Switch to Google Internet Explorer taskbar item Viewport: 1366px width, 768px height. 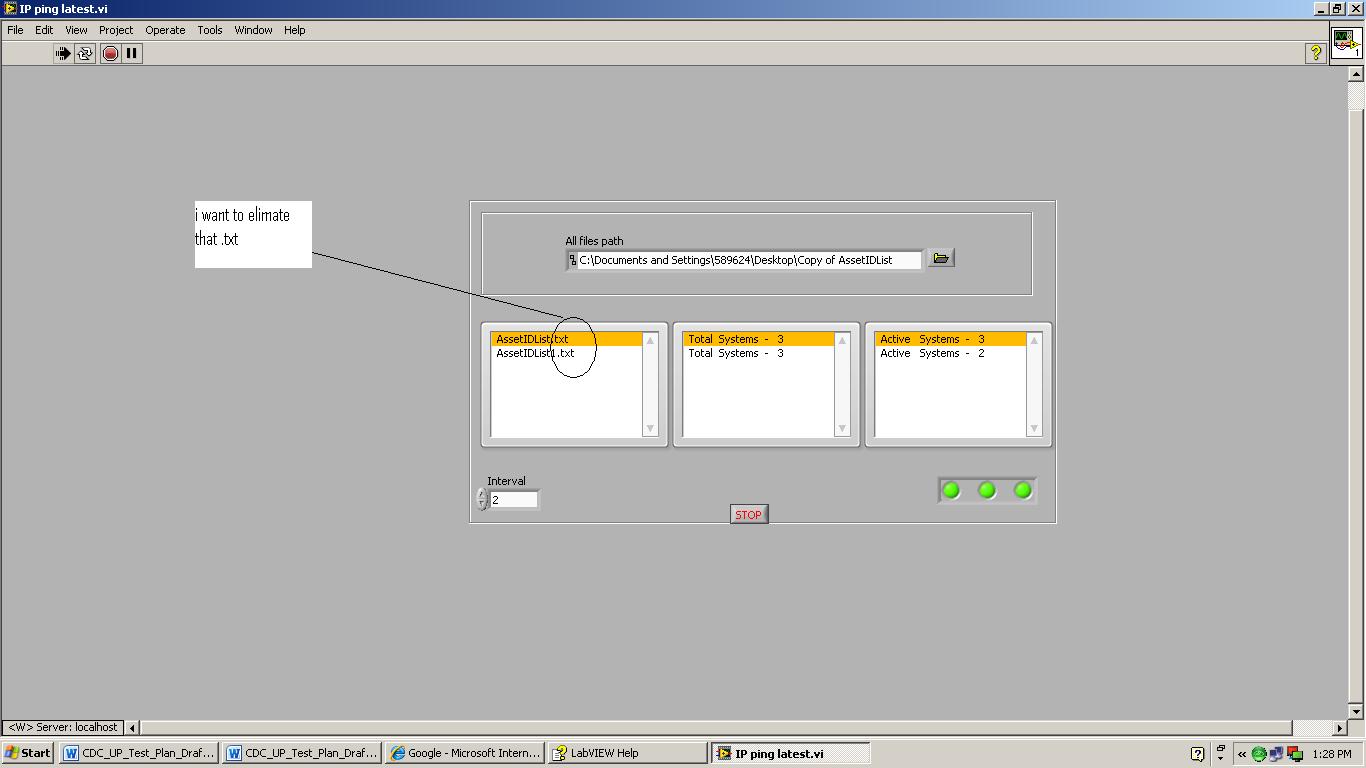465,753
